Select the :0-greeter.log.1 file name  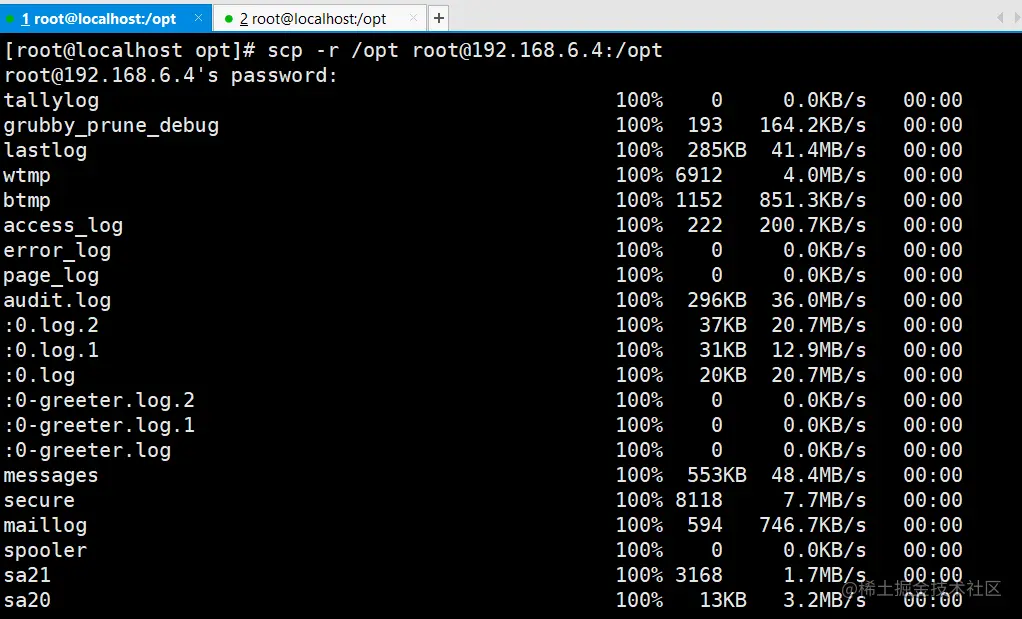[99, 425]
